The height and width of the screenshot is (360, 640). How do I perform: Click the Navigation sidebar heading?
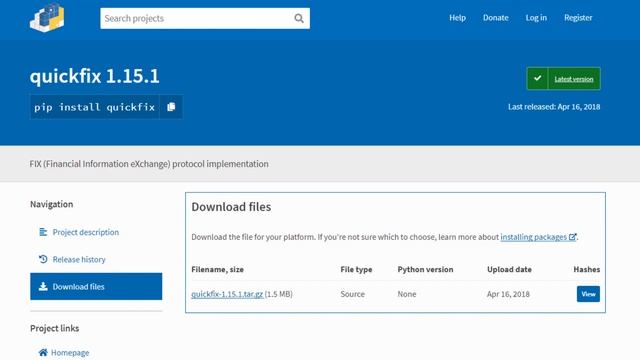tap(51, 204)
